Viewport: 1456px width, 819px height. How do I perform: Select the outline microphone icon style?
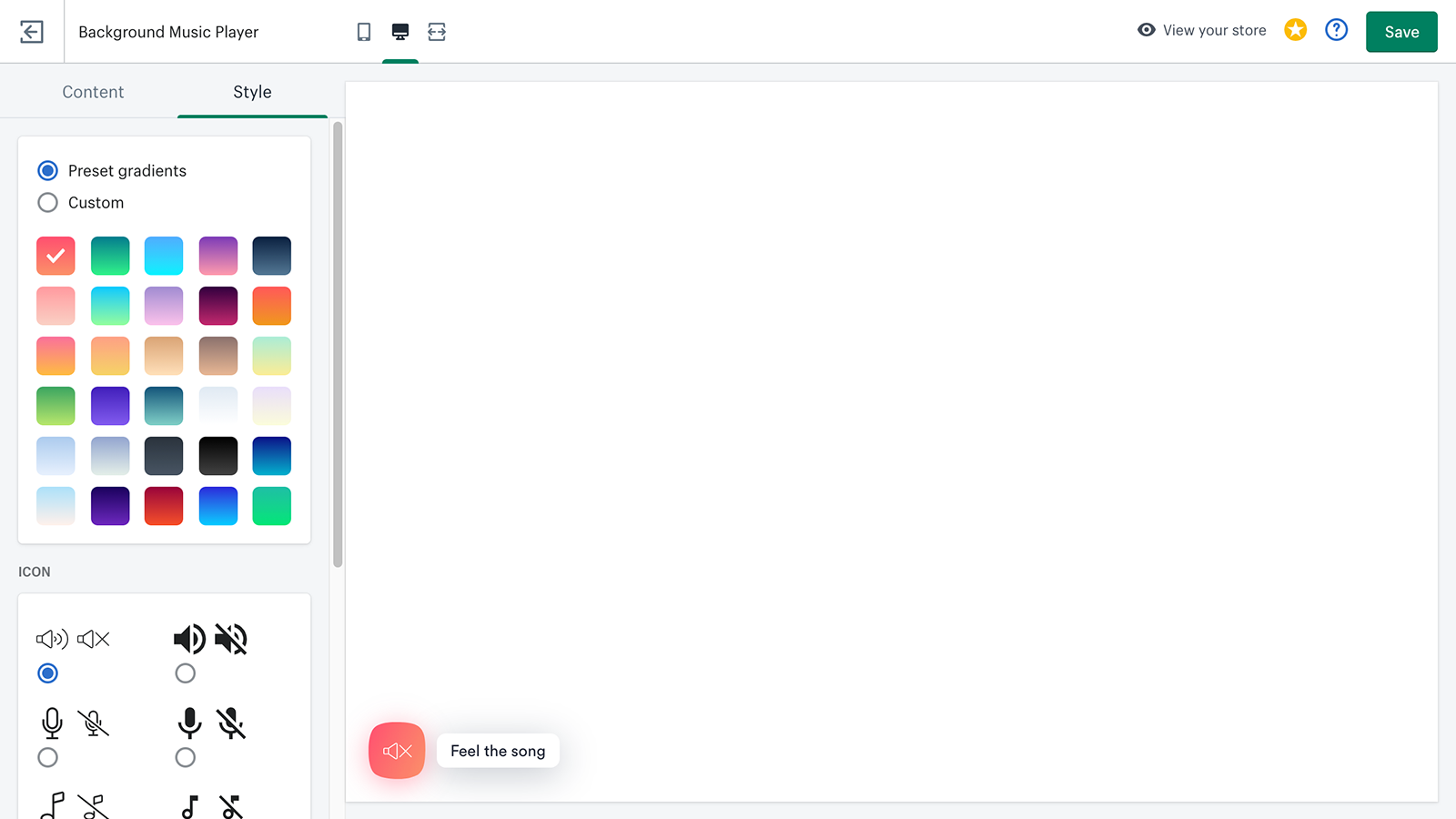pyautogui.click(x=47, y=757)
